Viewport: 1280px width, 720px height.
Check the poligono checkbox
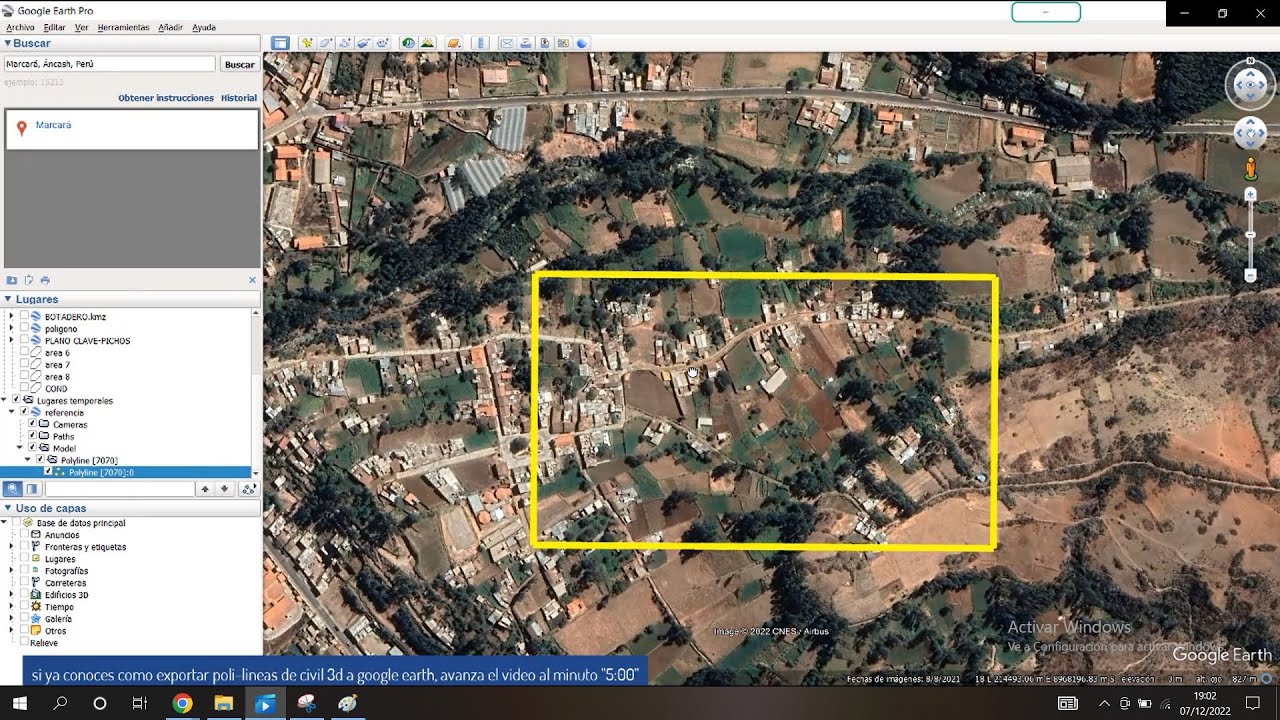24,328
